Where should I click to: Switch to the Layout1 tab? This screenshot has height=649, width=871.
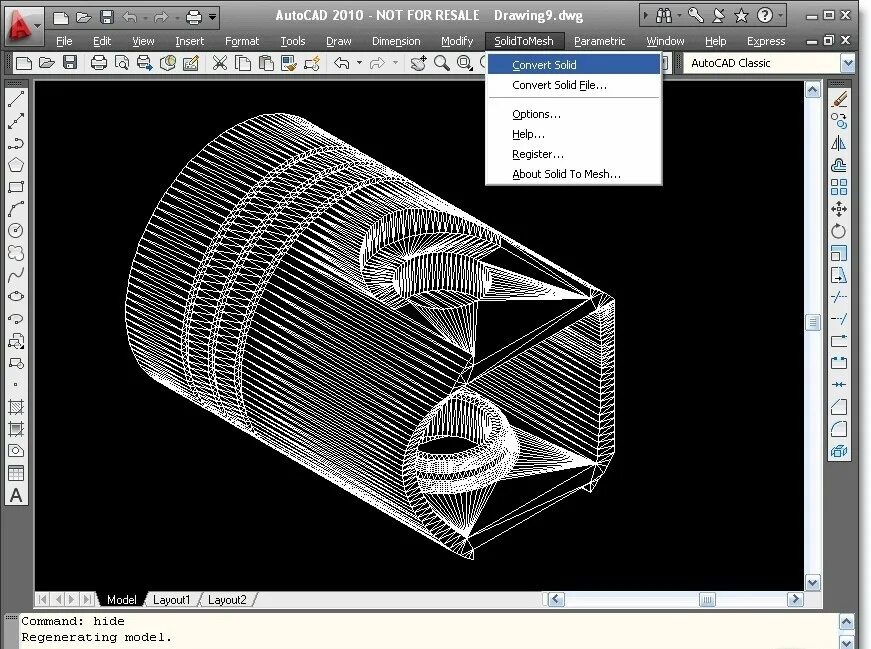pyautogui.click(x=171, y=600)
